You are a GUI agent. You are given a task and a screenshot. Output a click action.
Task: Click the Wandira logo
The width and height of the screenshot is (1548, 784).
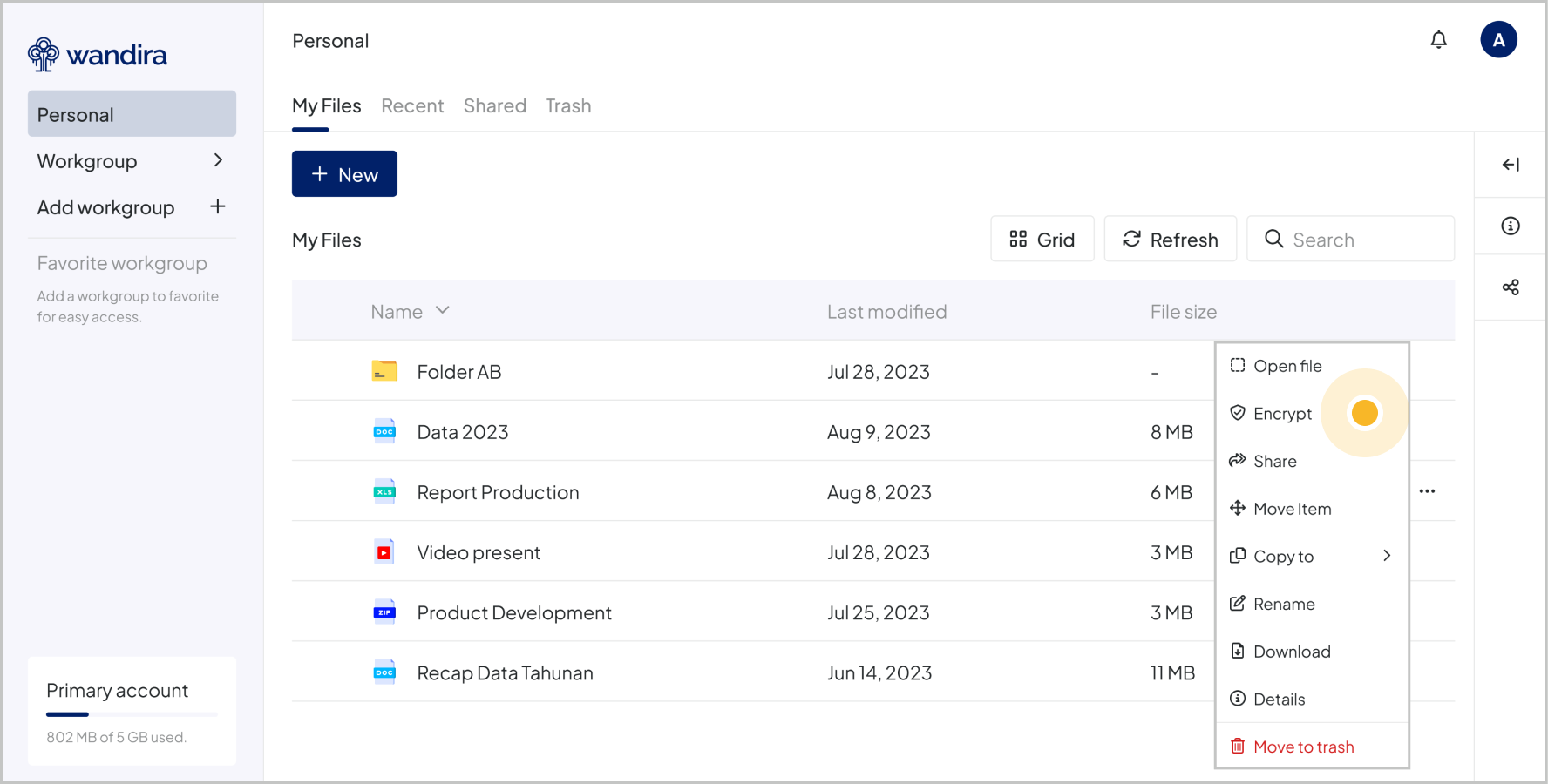98,55
